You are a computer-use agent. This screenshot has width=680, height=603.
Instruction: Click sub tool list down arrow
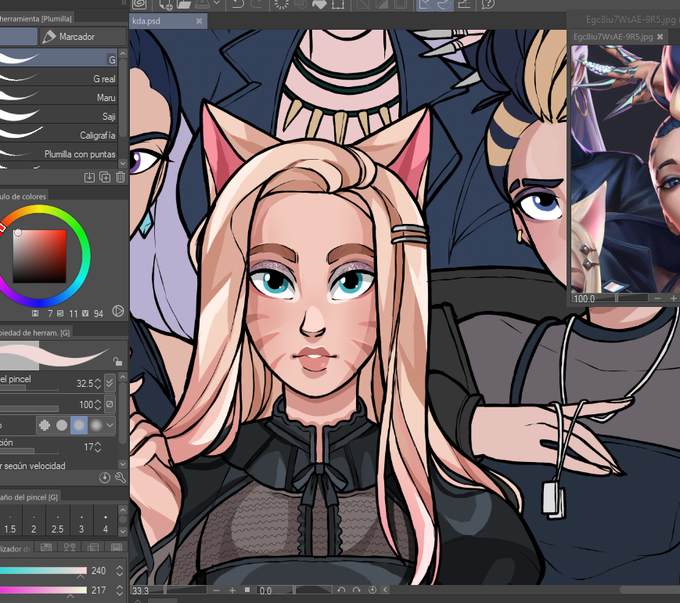coord(123,163)
